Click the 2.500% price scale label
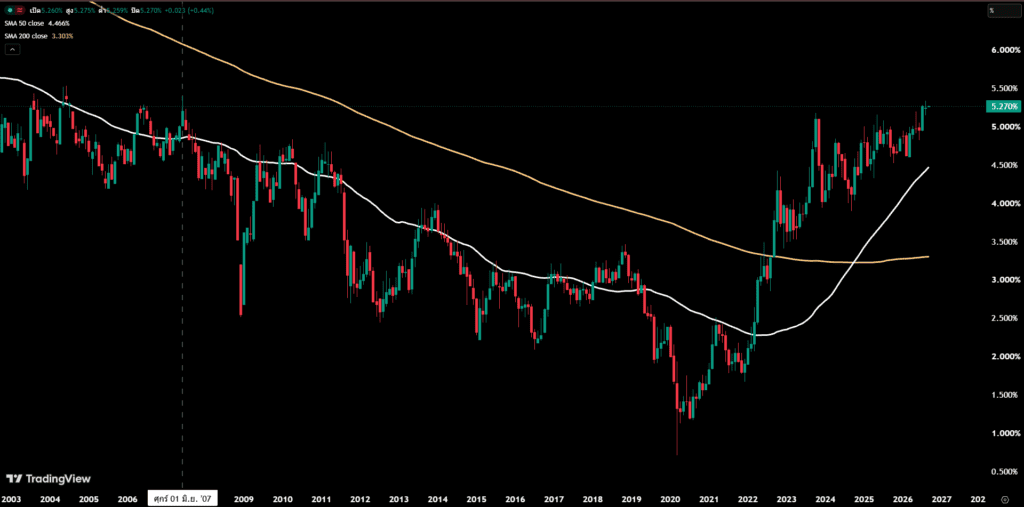The height and width of the screenshot is (507, 1024). (x=1006, y=318)
